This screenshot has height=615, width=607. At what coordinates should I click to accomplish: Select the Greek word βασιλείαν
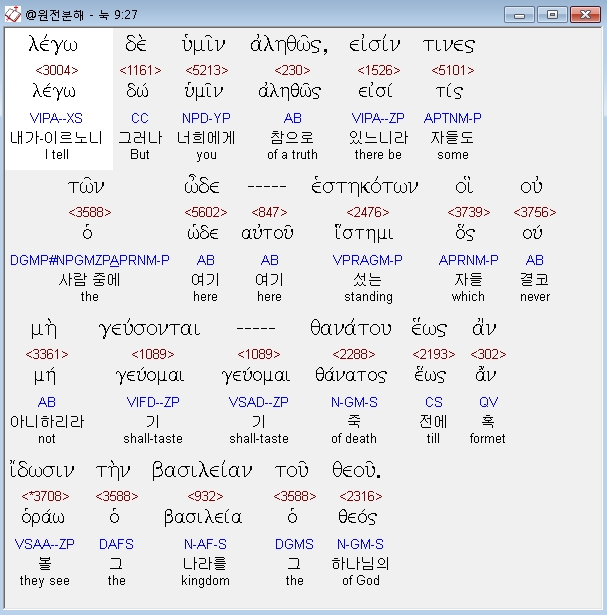202,471
